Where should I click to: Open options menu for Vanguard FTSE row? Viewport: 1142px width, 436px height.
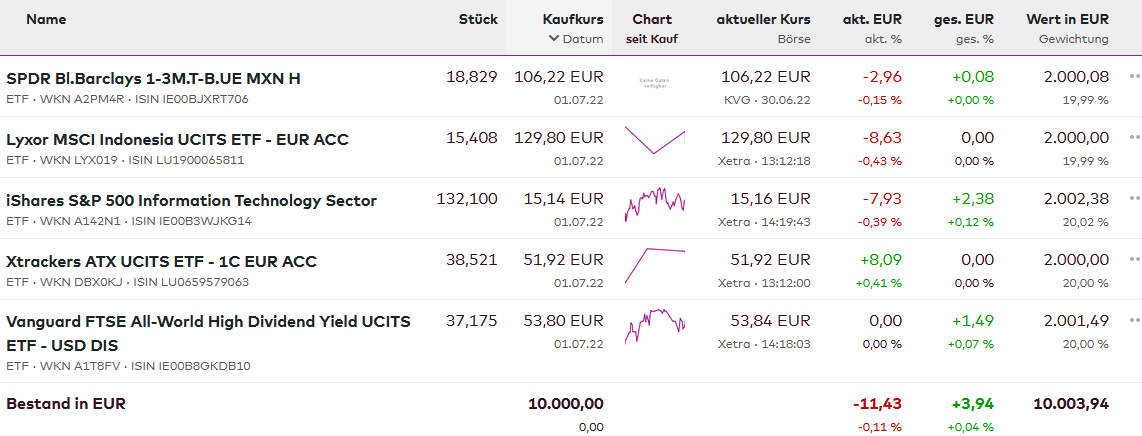[x=1134, y=320]
